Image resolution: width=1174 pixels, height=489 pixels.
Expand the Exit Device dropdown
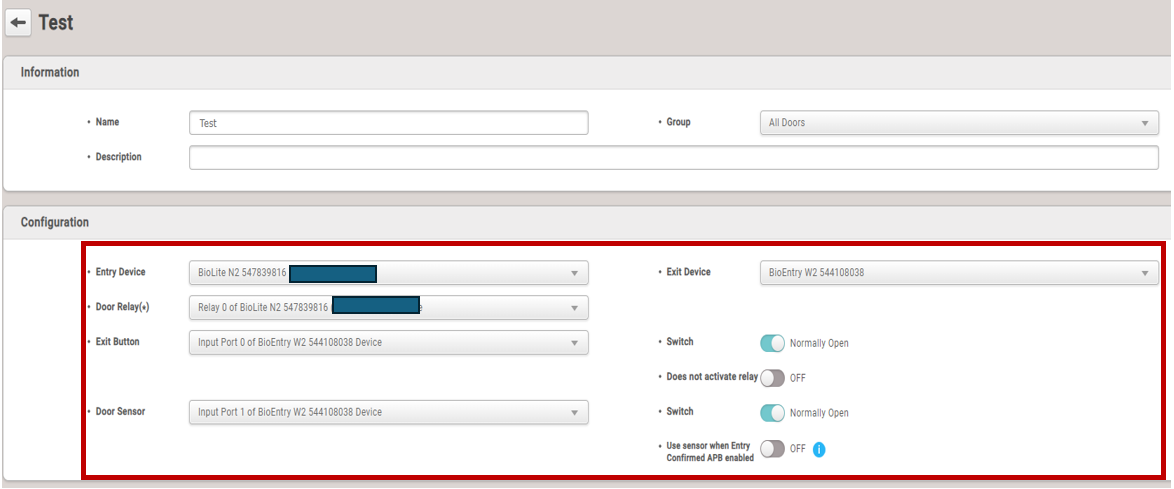pyautogui.click(x=958, y=273)
